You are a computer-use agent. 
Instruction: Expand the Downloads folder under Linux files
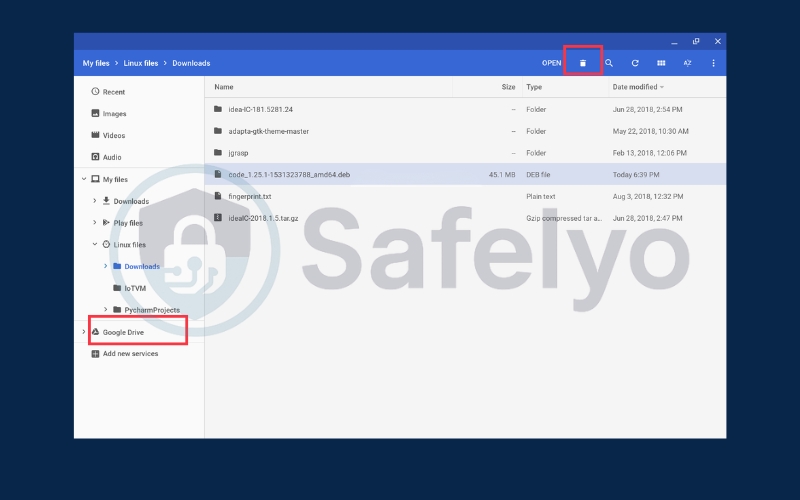[106, 266]
